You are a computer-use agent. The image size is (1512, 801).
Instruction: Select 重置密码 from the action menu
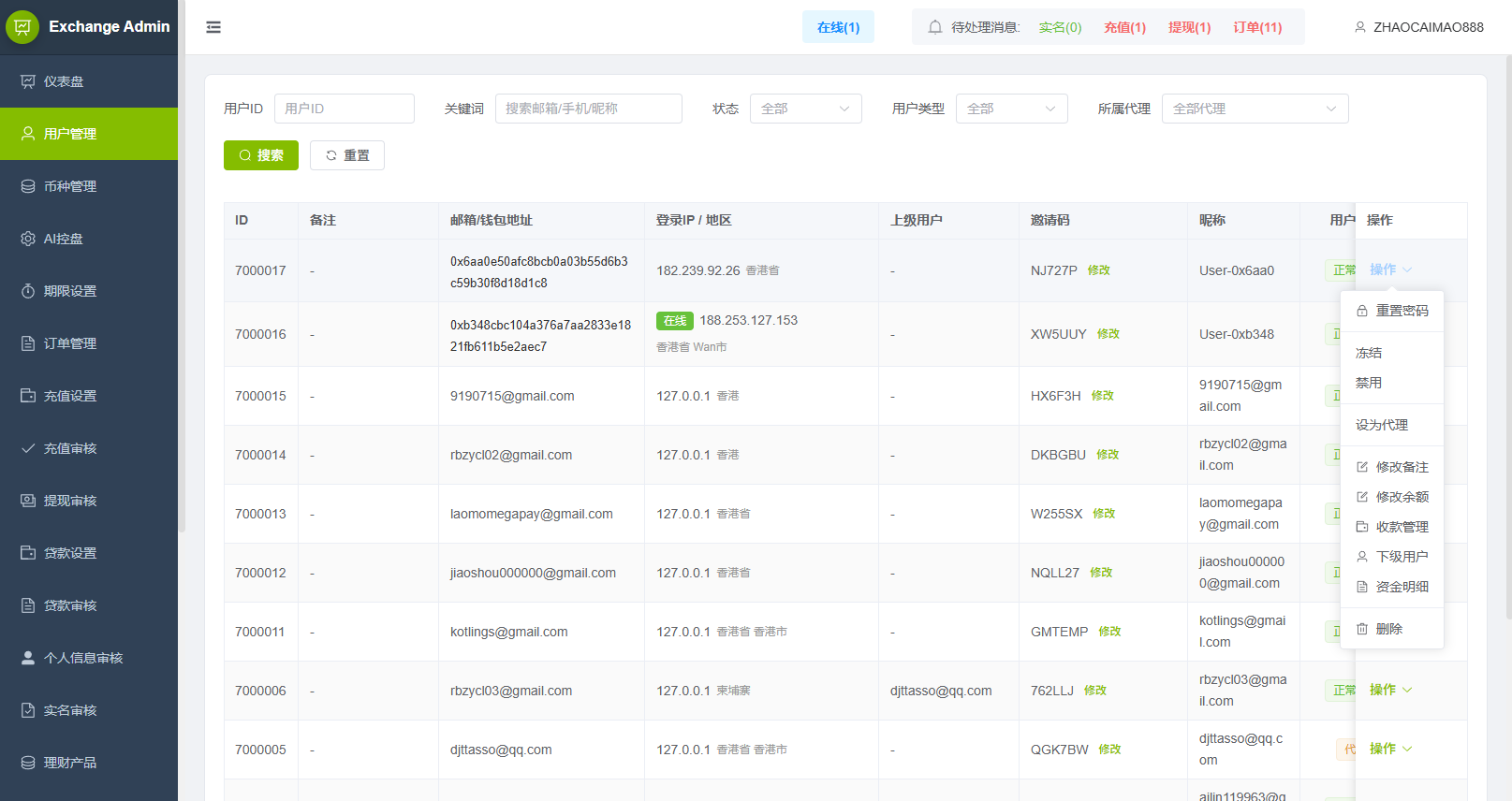(1402, 311)
